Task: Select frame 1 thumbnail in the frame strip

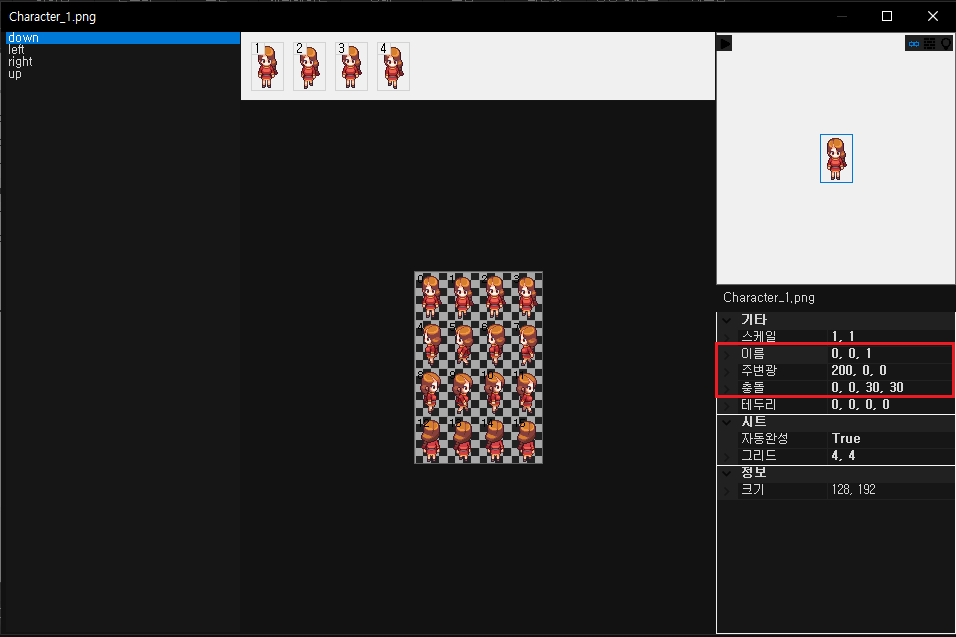Action: (x=267, y=66)
